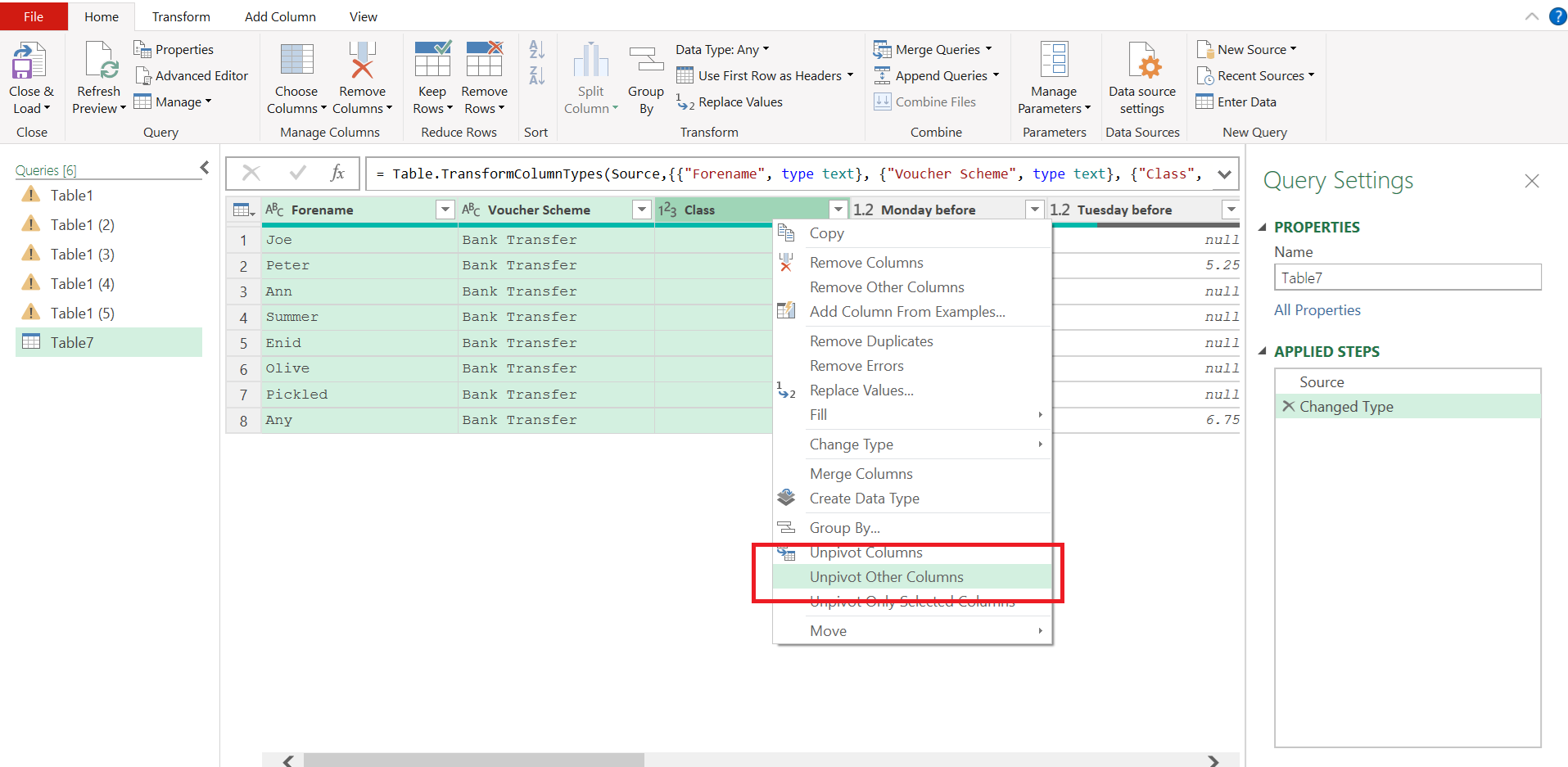Click the Enter Data icon
The image size is (1568, 767).
coord(1204,102)
